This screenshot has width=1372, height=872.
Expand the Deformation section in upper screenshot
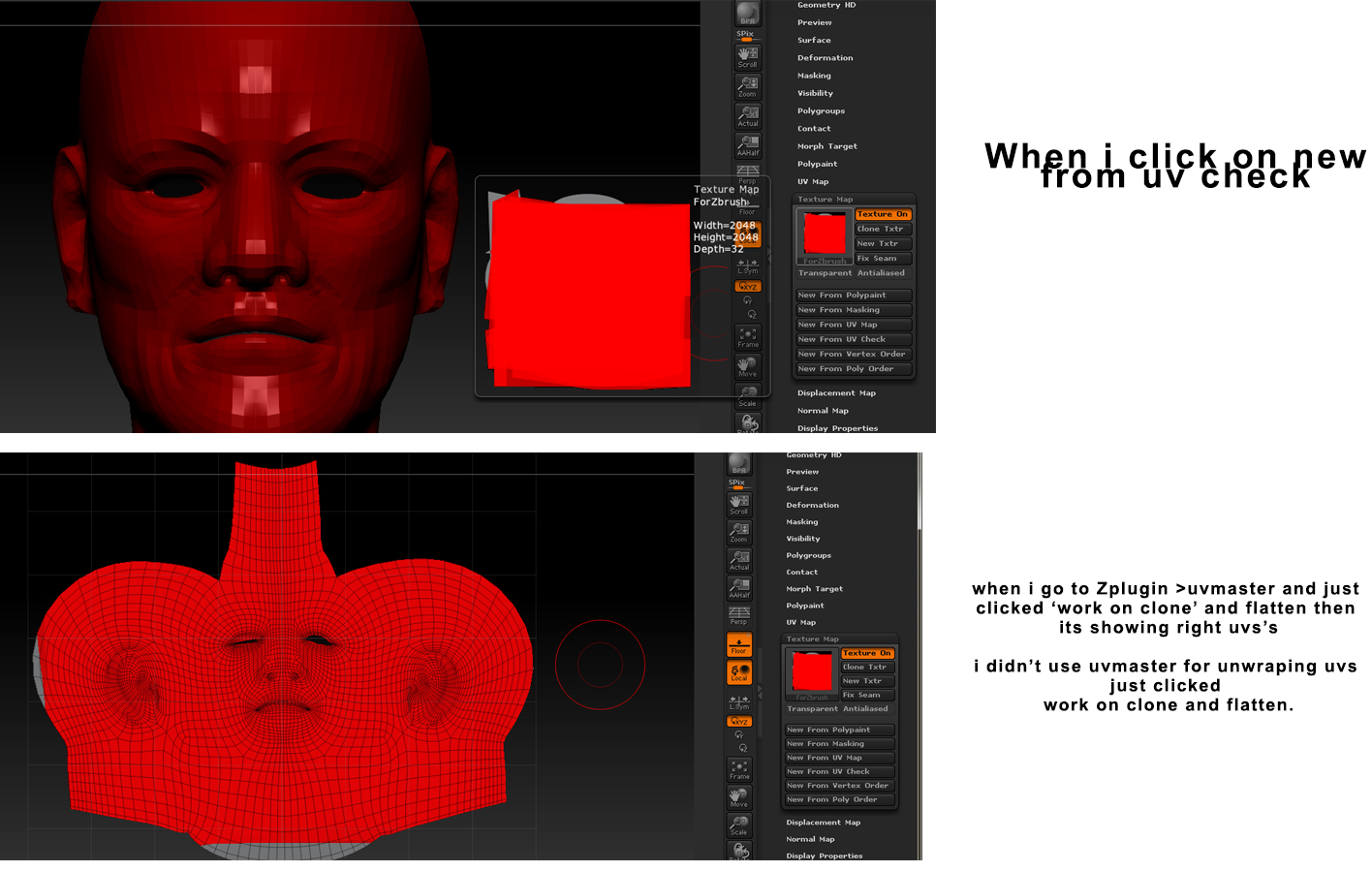(826, 58)
